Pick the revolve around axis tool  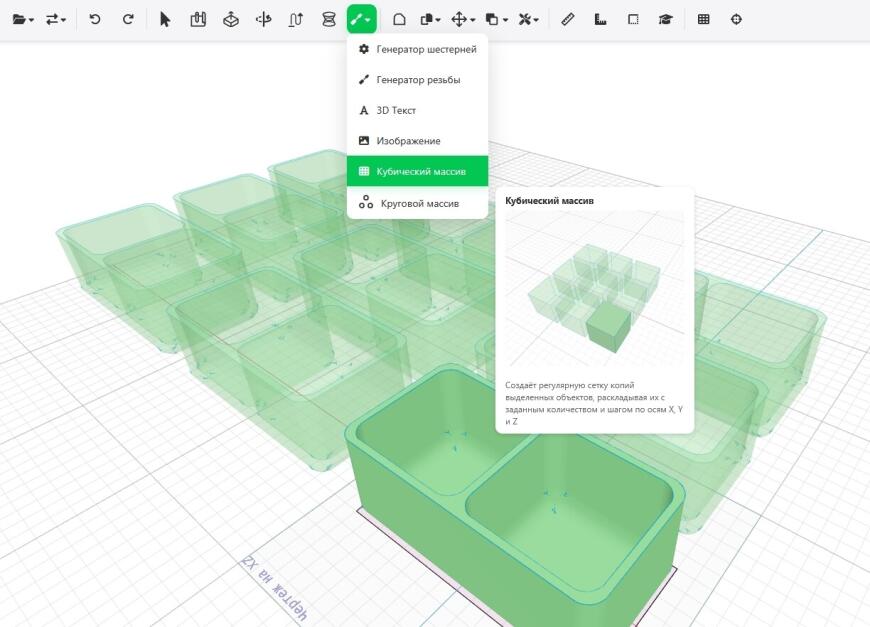[264, 19]
